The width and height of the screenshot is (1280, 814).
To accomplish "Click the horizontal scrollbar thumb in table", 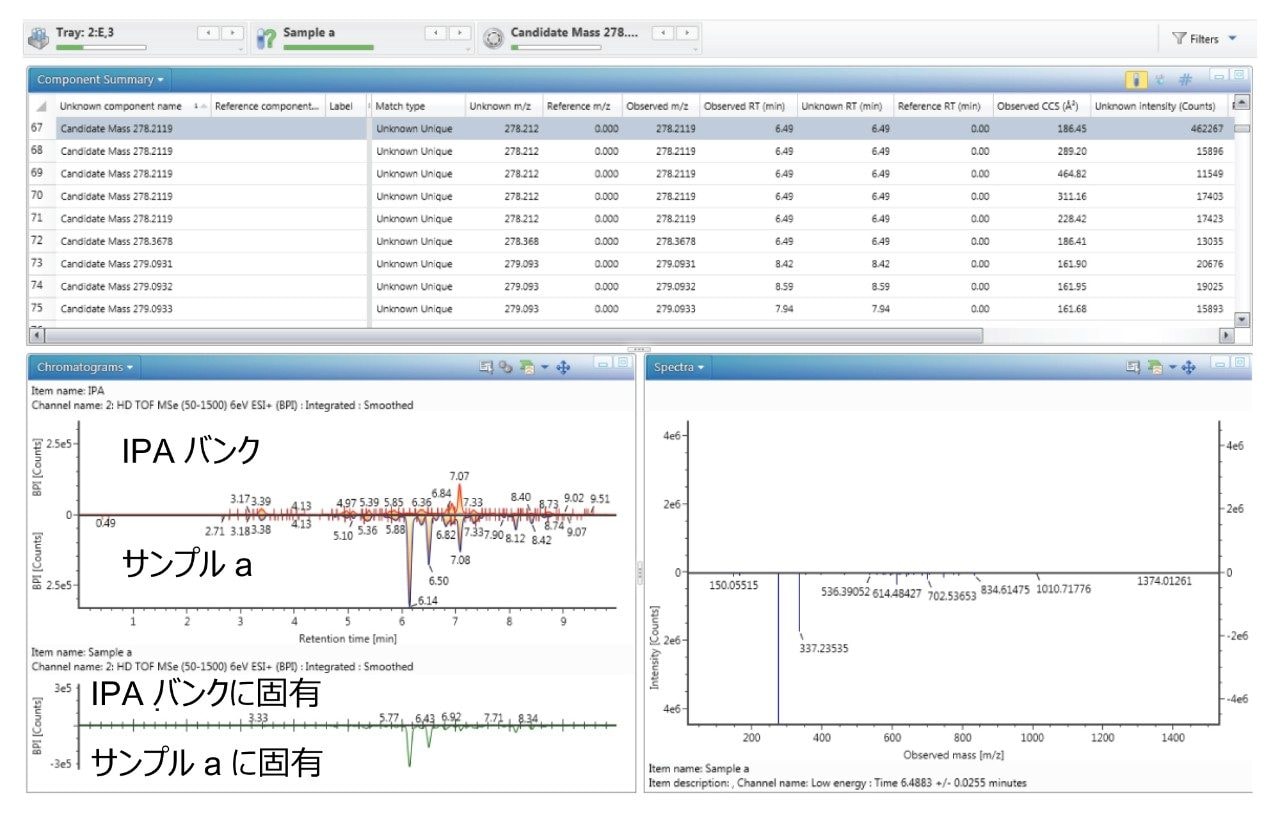I will 514,336.
